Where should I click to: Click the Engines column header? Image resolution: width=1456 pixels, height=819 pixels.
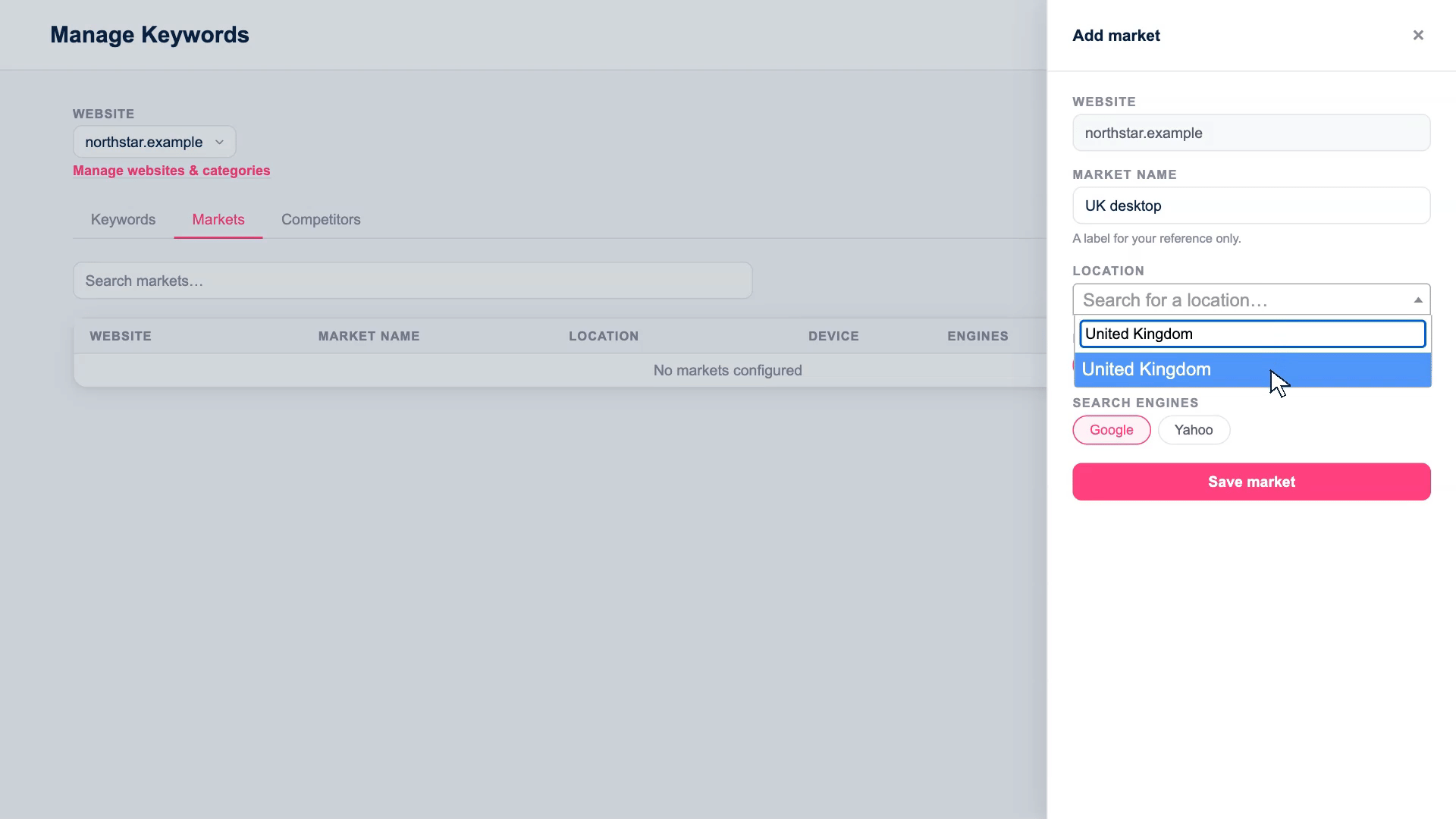coord(977,336)
